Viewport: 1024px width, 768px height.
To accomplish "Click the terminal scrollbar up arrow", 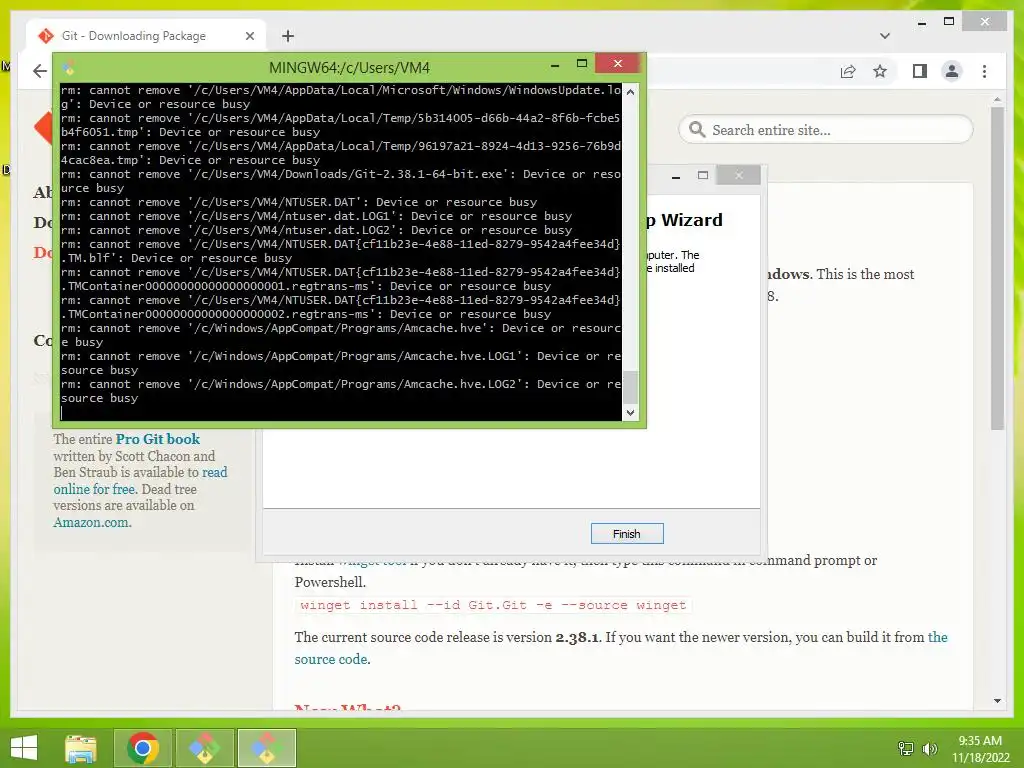I will point(630,91).
